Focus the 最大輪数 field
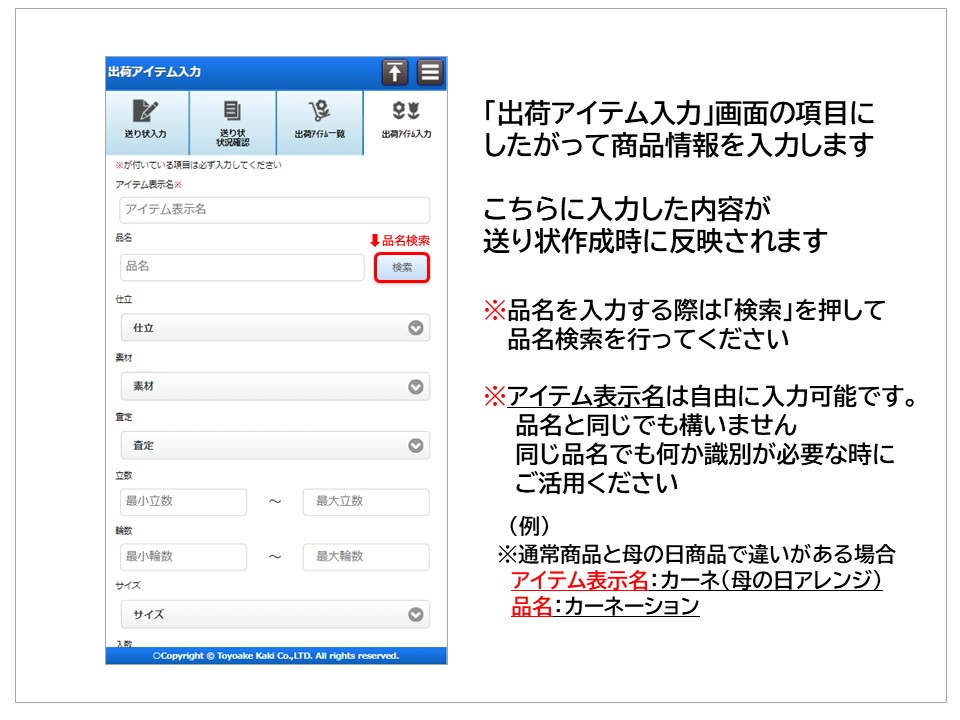 [x=366, y=557]
